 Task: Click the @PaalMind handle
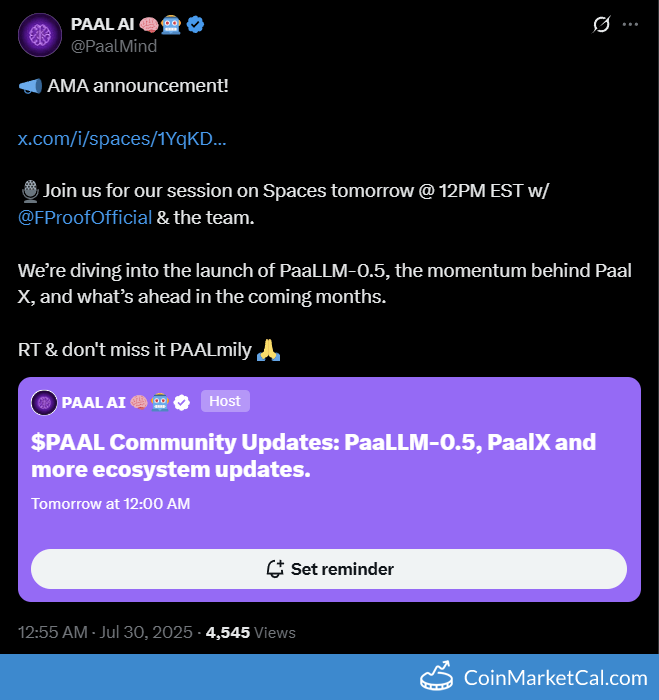point(113,45)
